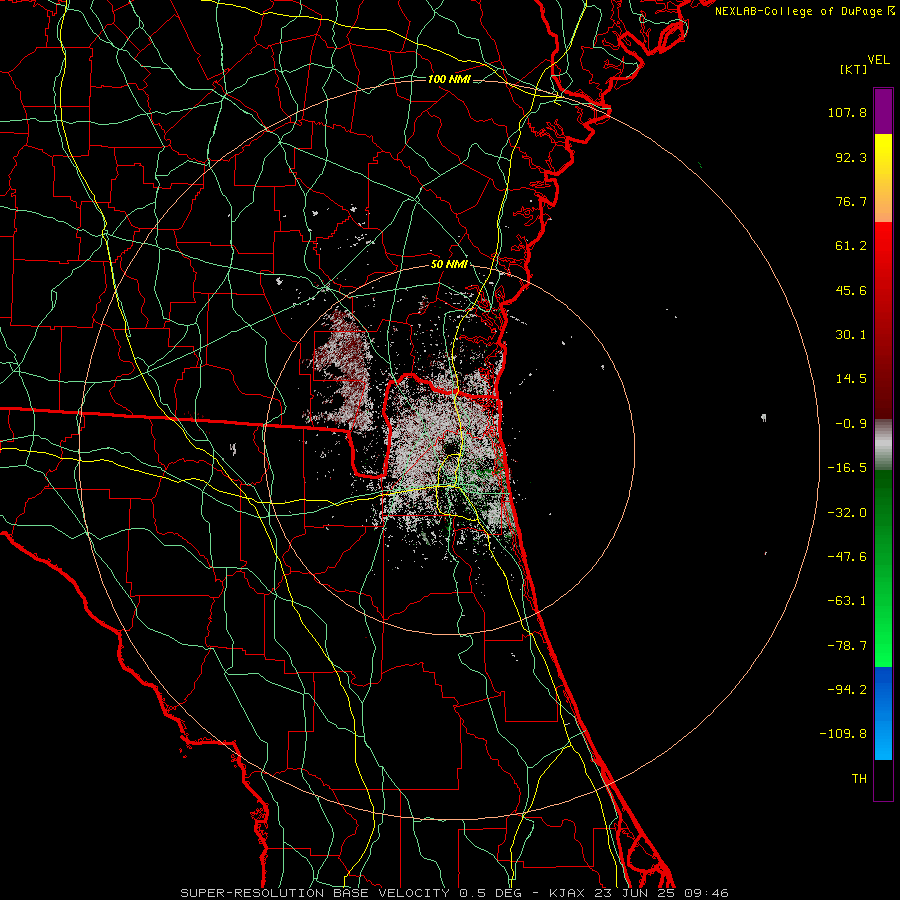The image size is (900, 900).
Task: Click the -78.7 legend value
Action: (847, 646)
